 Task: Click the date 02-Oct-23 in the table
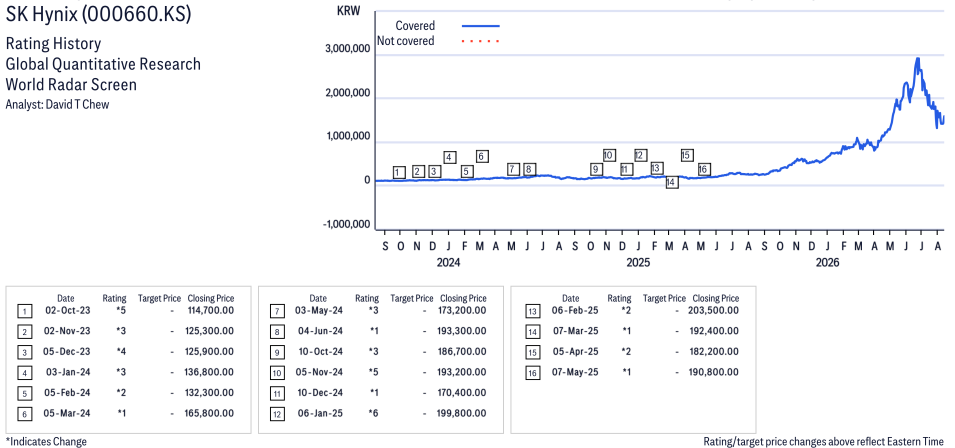(66, 310)
